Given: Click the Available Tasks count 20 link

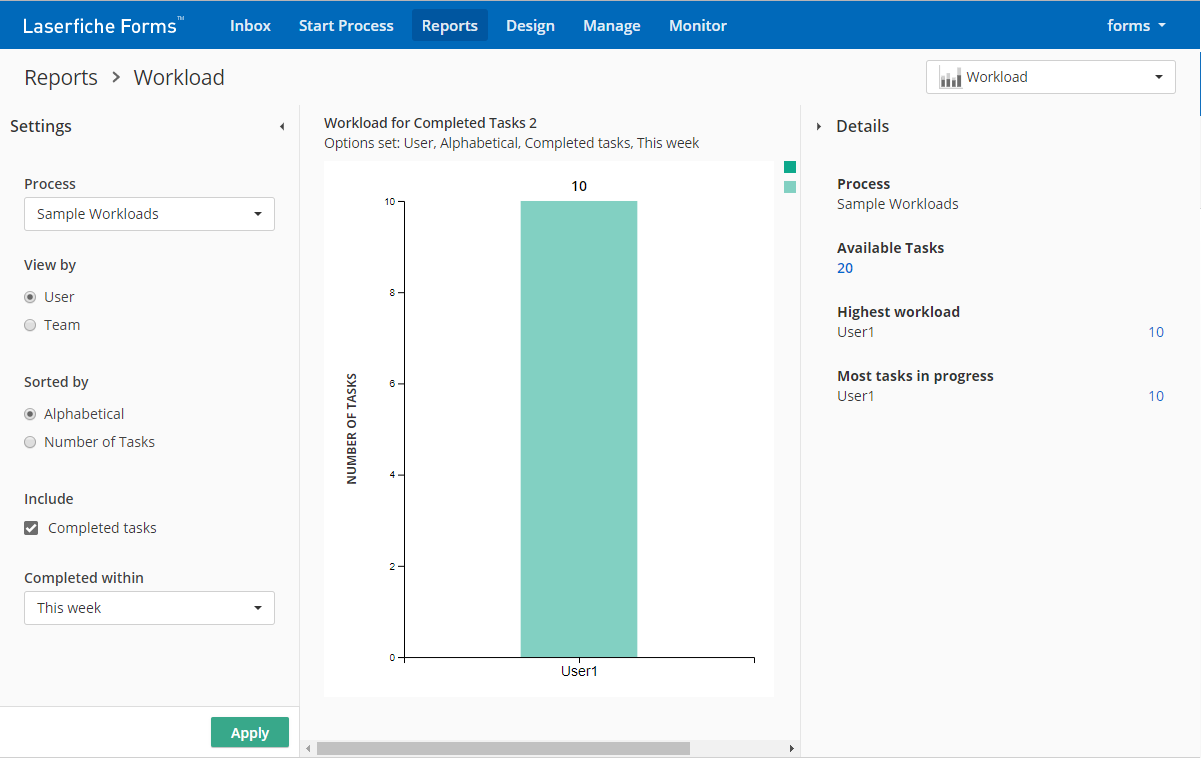Looking at the screenshot, I should pyautogui.click(x=845, y=268).
